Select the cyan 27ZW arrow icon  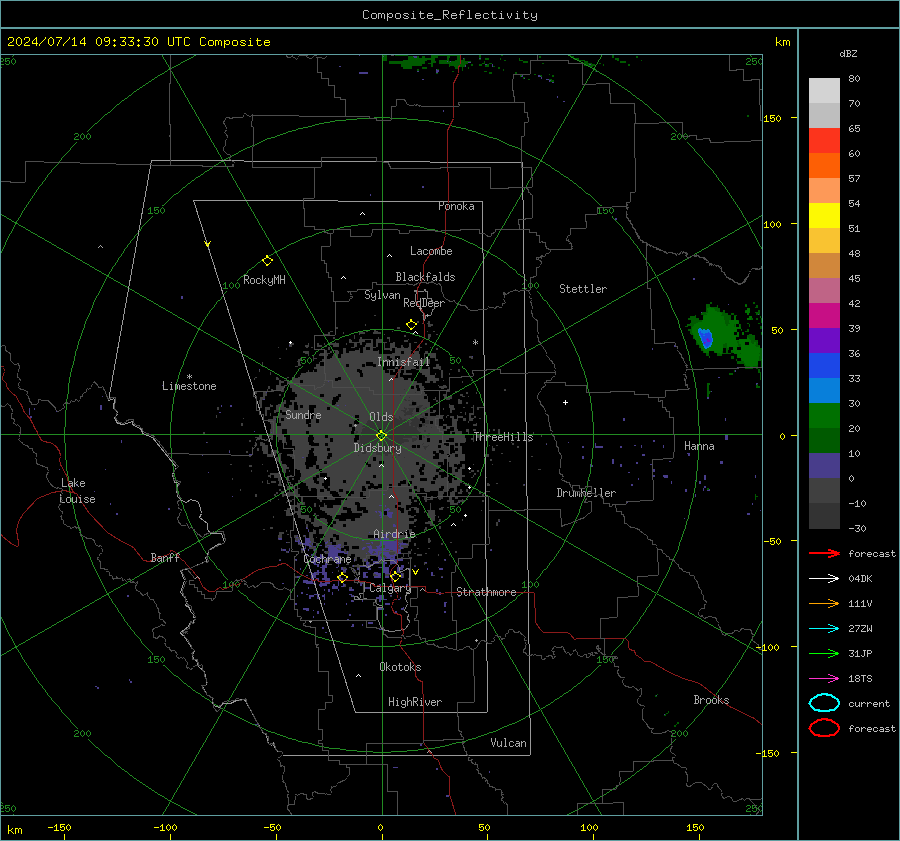coord(824,628)
